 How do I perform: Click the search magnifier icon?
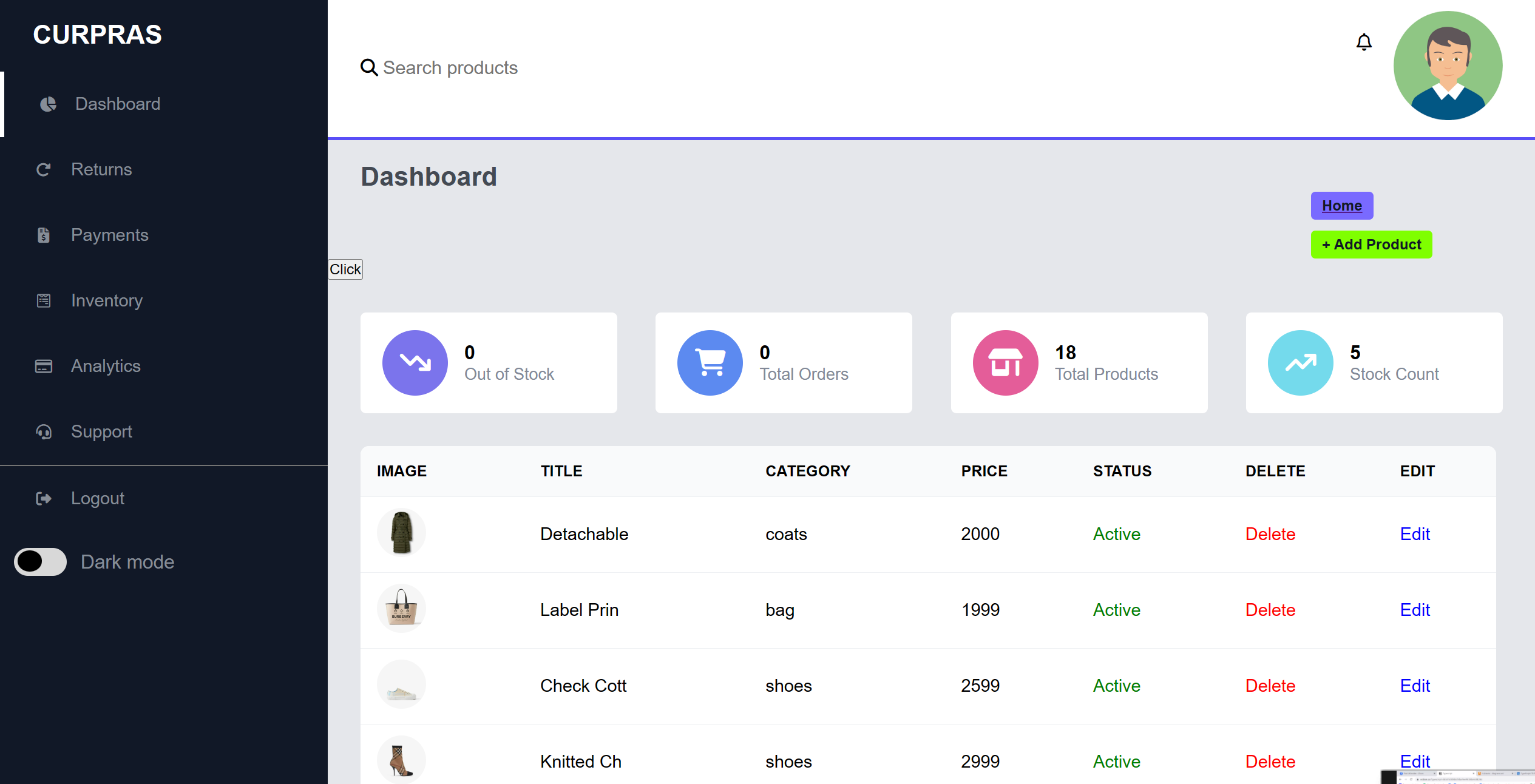pos(369,67)
